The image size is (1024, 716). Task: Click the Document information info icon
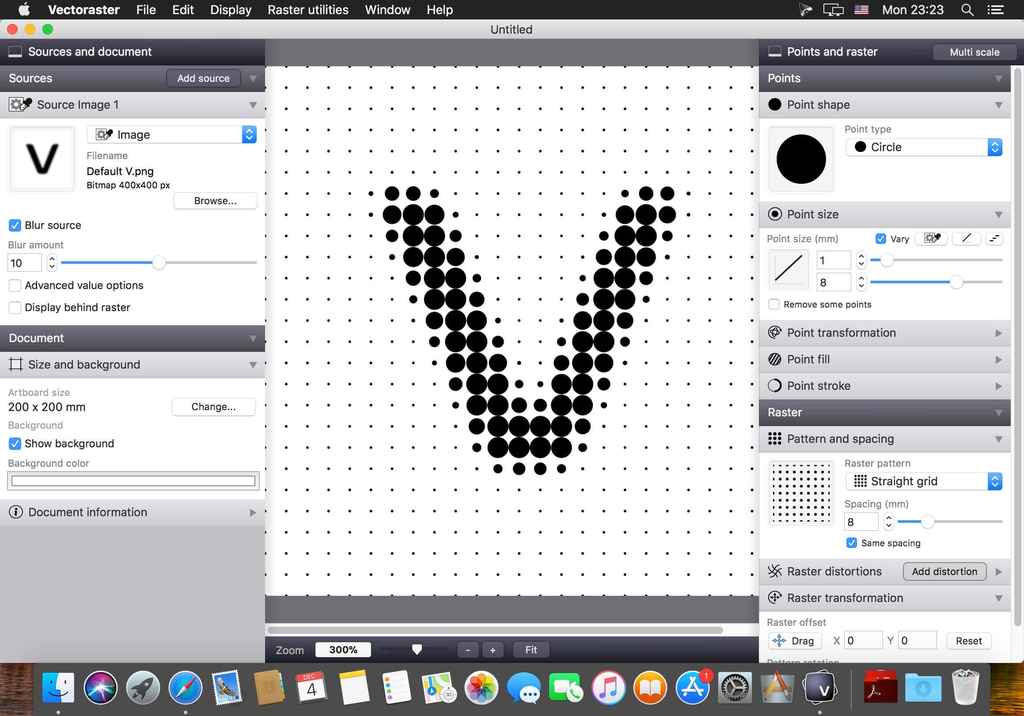click(16, 512)
